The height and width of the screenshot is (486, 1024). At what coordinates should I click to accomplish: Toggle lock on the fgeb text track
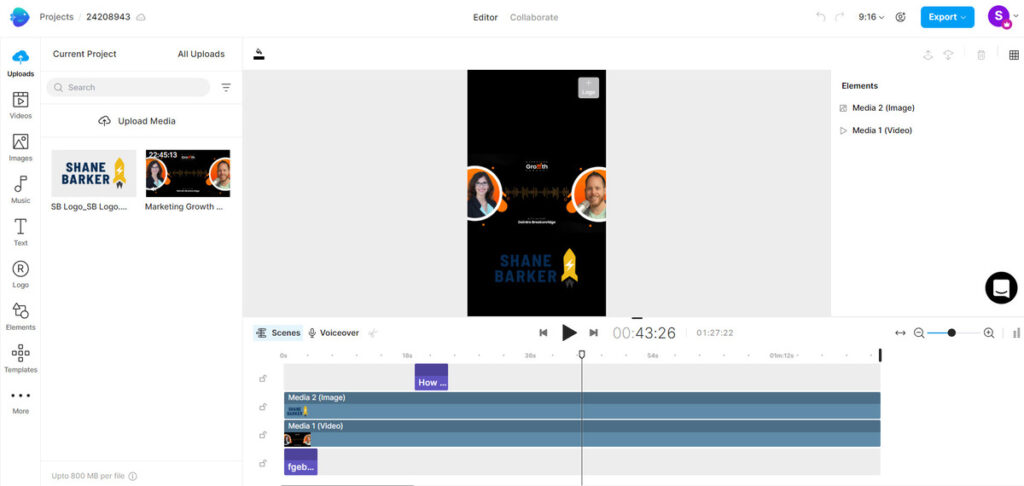263,462
